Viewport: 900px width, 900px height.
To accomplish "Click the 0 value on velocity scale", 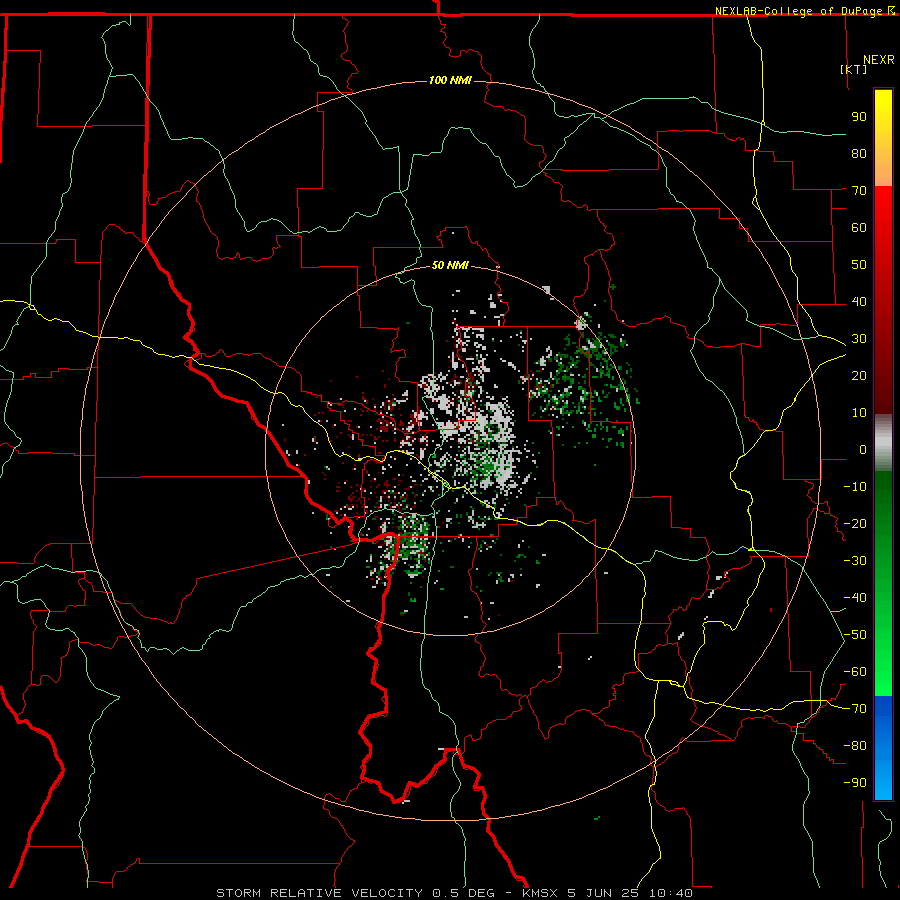I will click(863, 450).
